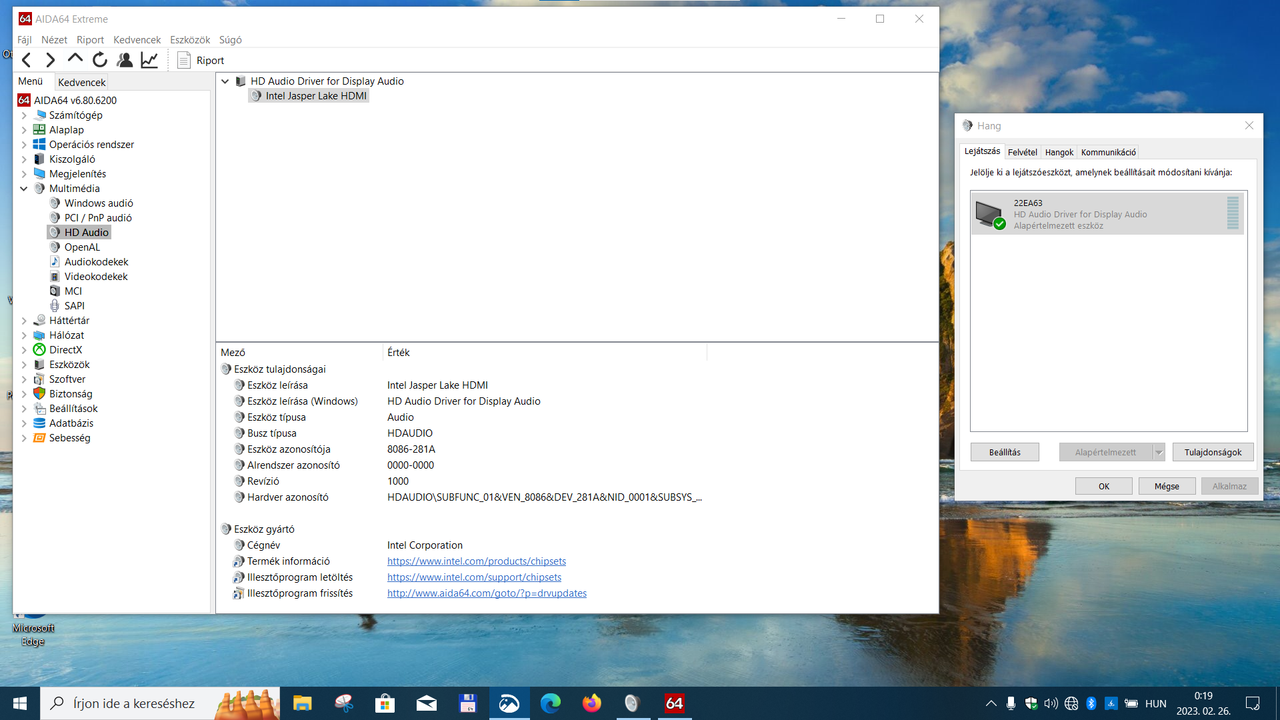1280x720 pixels.
Task: Open the Riport menu in menu bar
Action: point(90,40)
